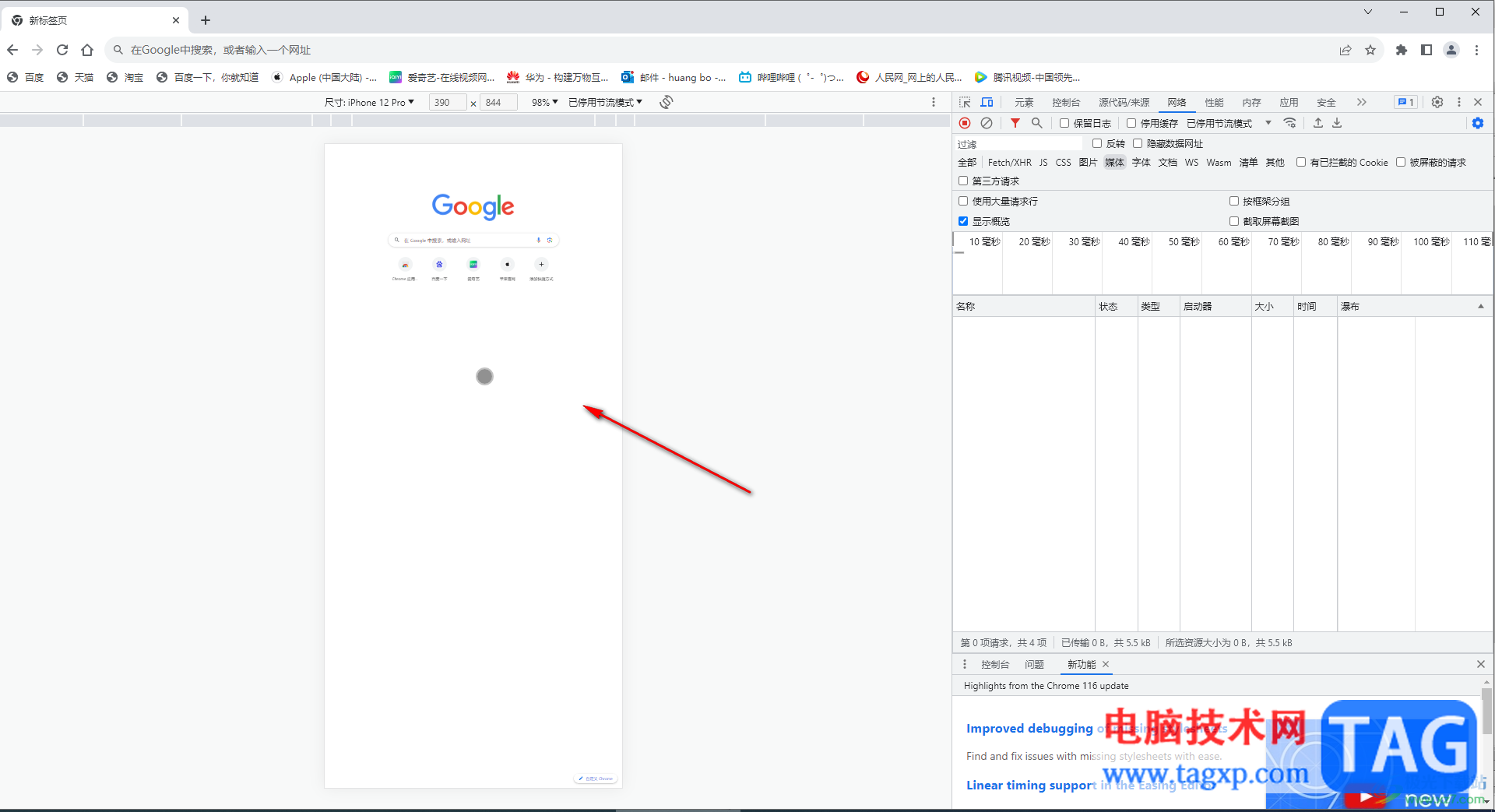Export HAR file download icon
The image size is (1495, 812).
(x=1337, y=123)
